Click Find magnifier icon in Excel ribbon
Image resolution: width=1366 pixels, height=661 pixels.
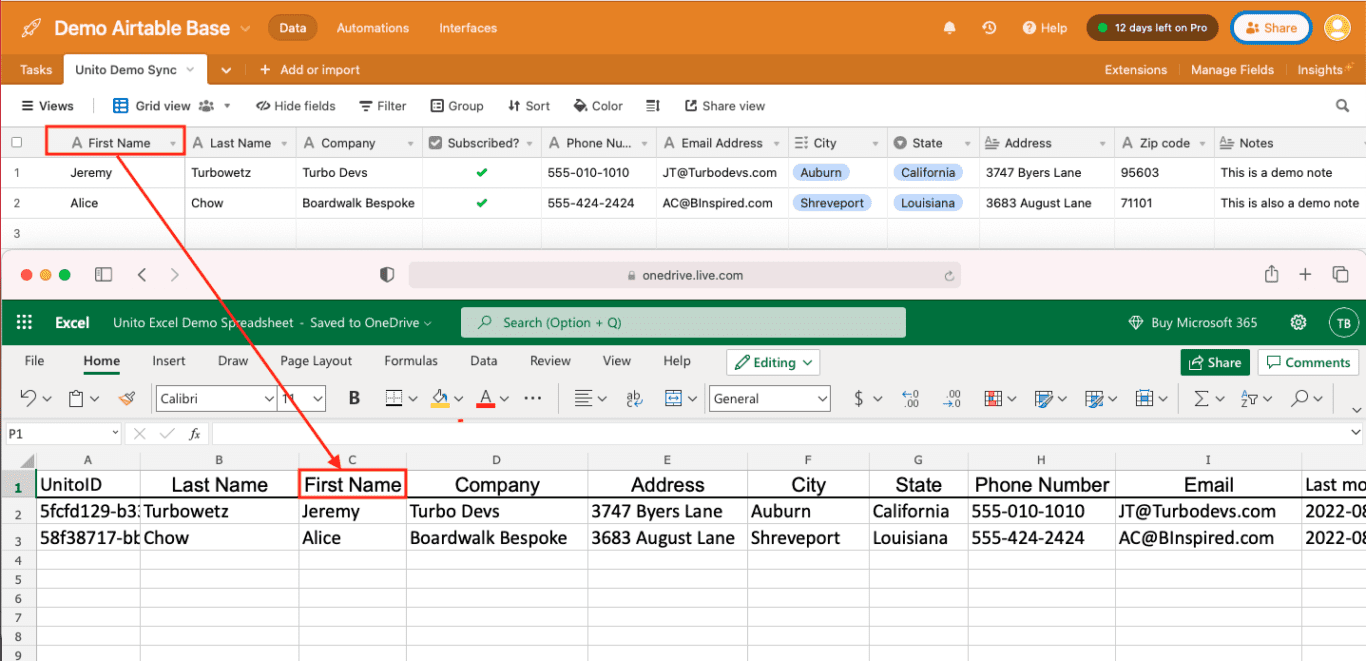pos(1299,398)
